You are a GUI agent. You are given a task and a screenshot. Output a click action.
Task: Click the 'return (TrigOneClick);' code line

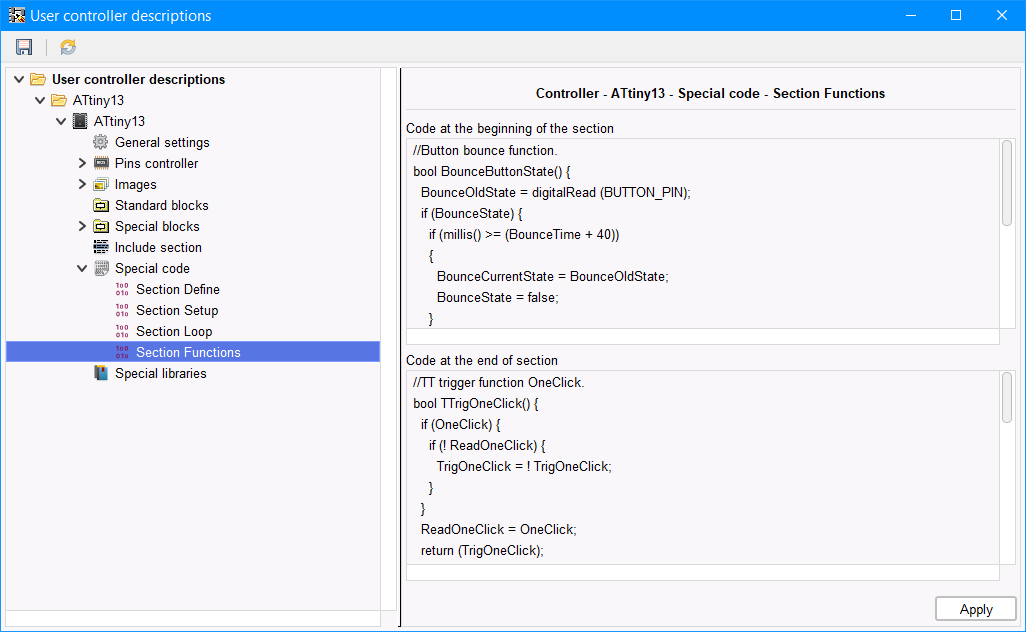point(482,551)
